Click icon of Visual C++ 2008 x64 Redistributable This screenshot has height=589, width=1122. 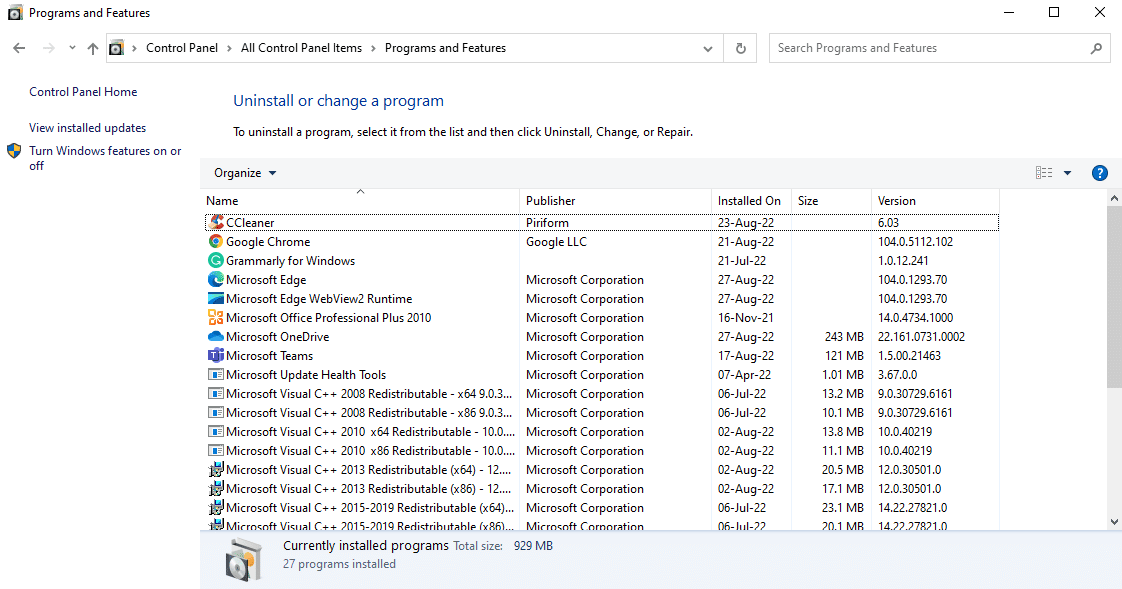click(x=215, y=394)
